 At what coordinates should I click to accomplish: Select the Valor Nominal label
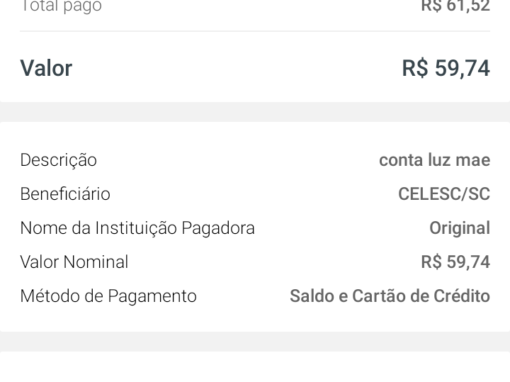tap(74, 262)
